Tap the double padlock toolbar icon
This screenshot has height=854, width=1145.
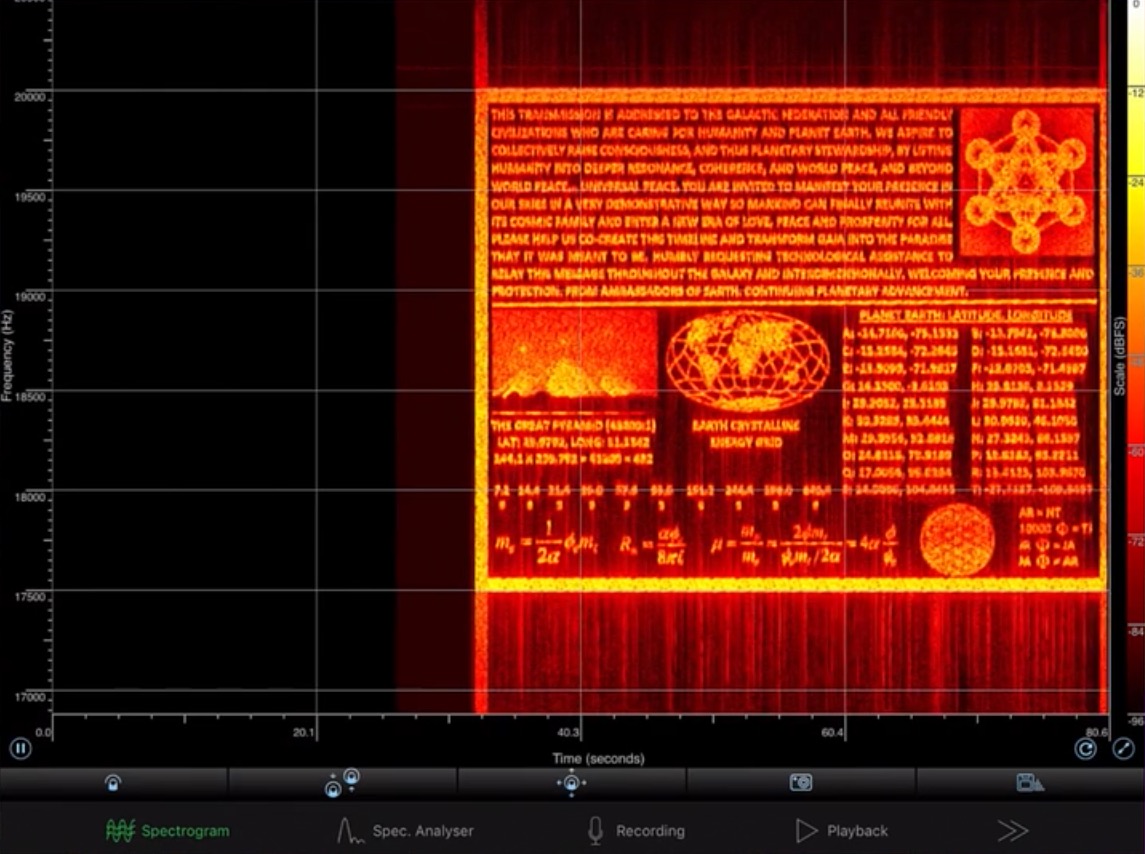tap(342, 783)
